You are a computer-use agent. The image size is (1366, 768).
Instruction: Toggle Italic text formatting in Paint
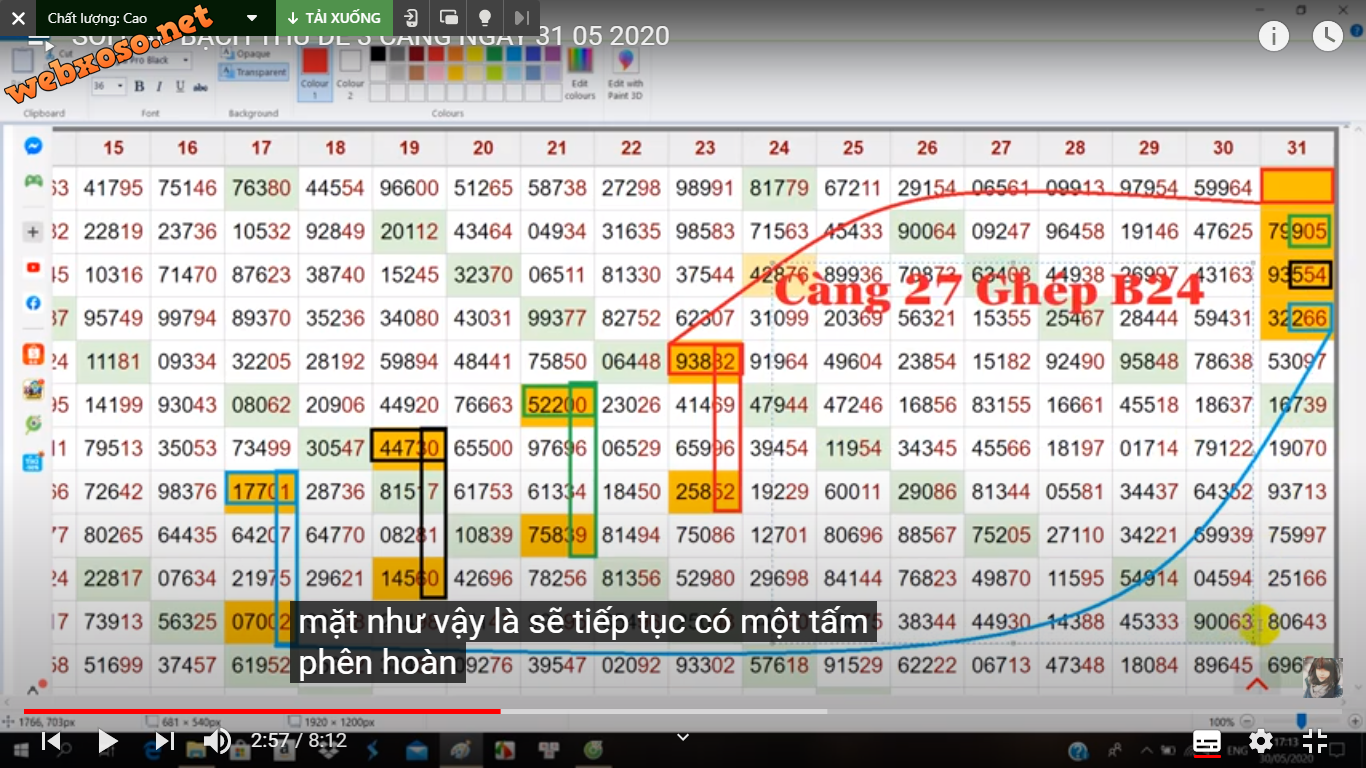coord(159,87)
